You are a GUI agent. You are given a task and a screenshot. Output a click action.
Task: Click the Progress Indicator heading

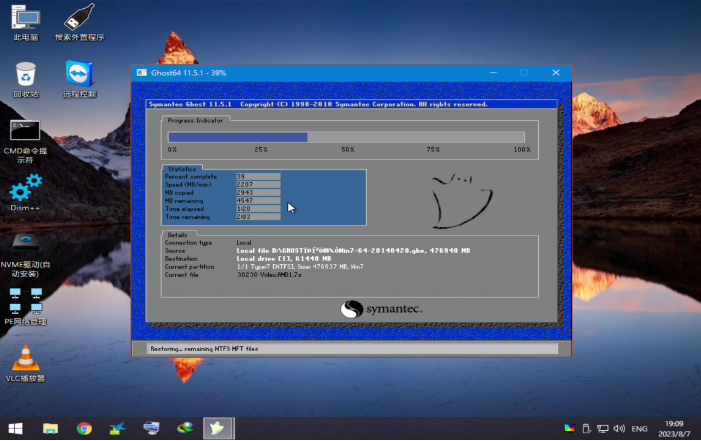pos(195,120)
